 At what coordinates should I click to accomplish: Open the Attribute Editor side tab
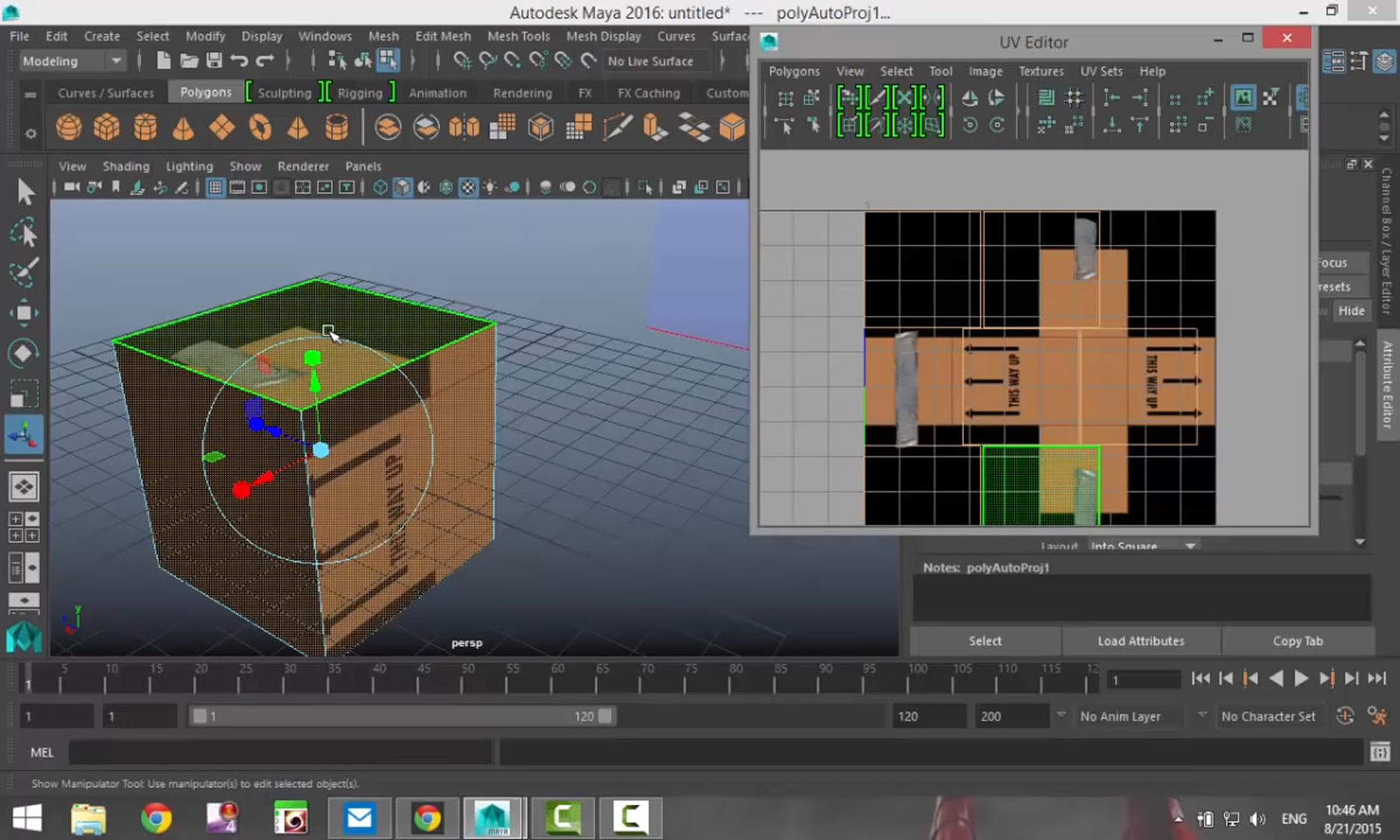[1388, 384]
